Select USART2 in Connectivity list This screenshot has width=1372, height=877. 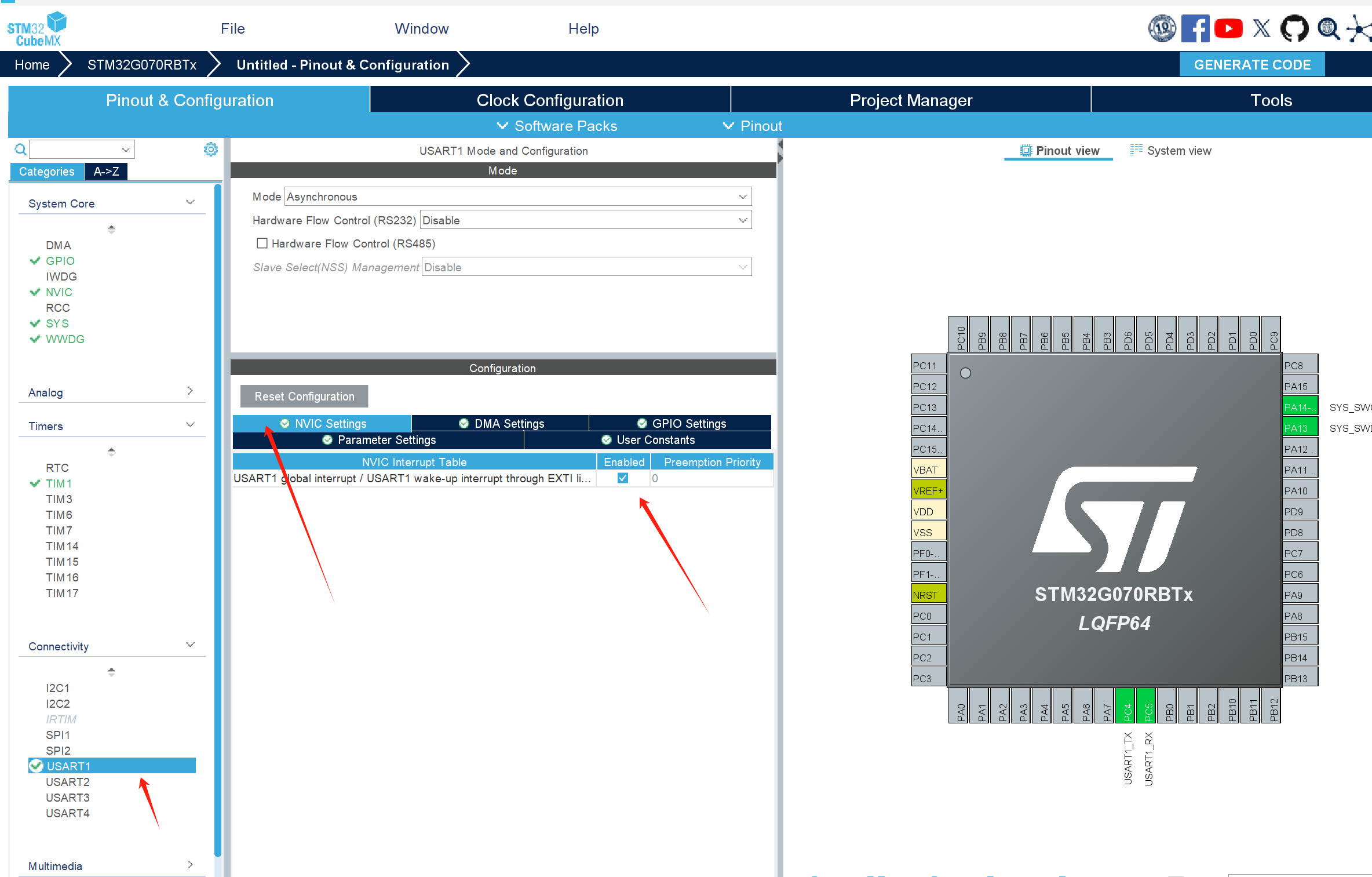coord(68,782)
